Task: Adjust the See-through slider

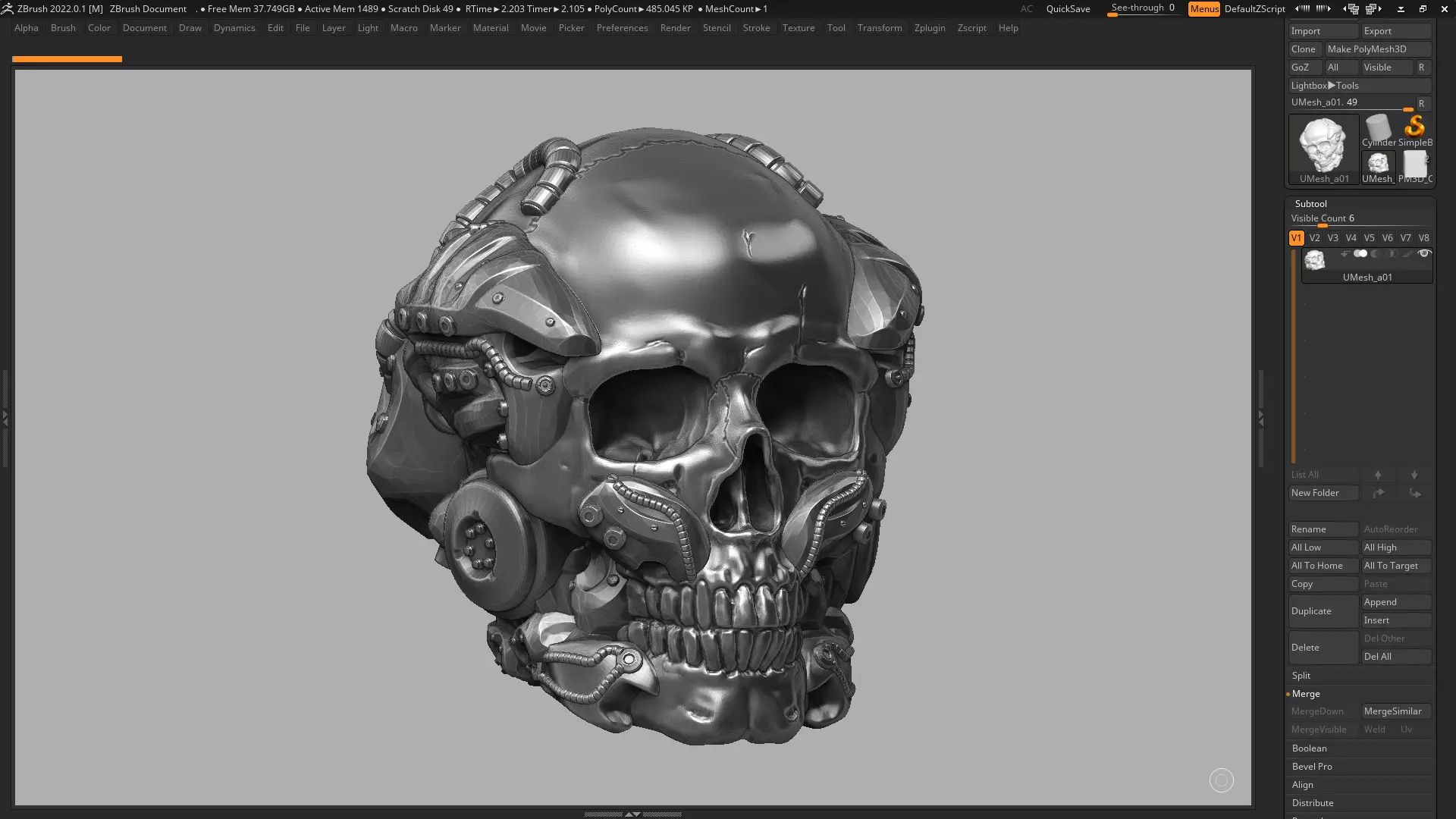Action: point(1142,9)
